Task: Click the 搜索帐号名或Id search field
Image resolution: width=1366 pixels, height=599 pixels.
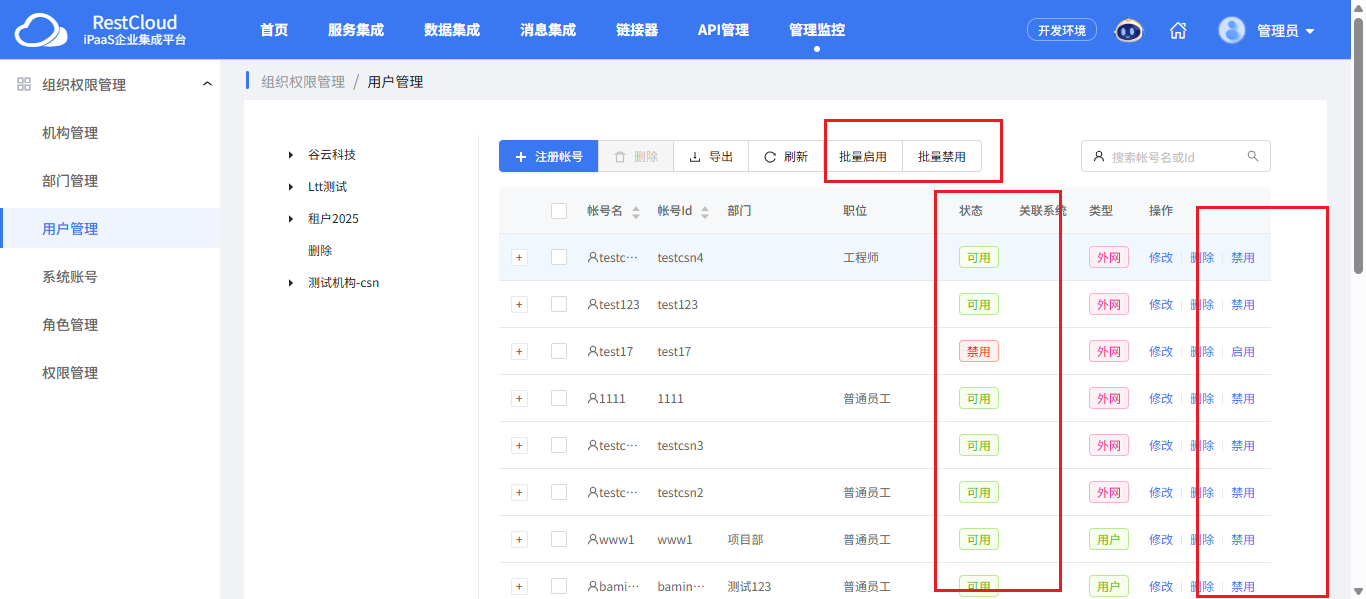Action: [x=1176, y=157]
